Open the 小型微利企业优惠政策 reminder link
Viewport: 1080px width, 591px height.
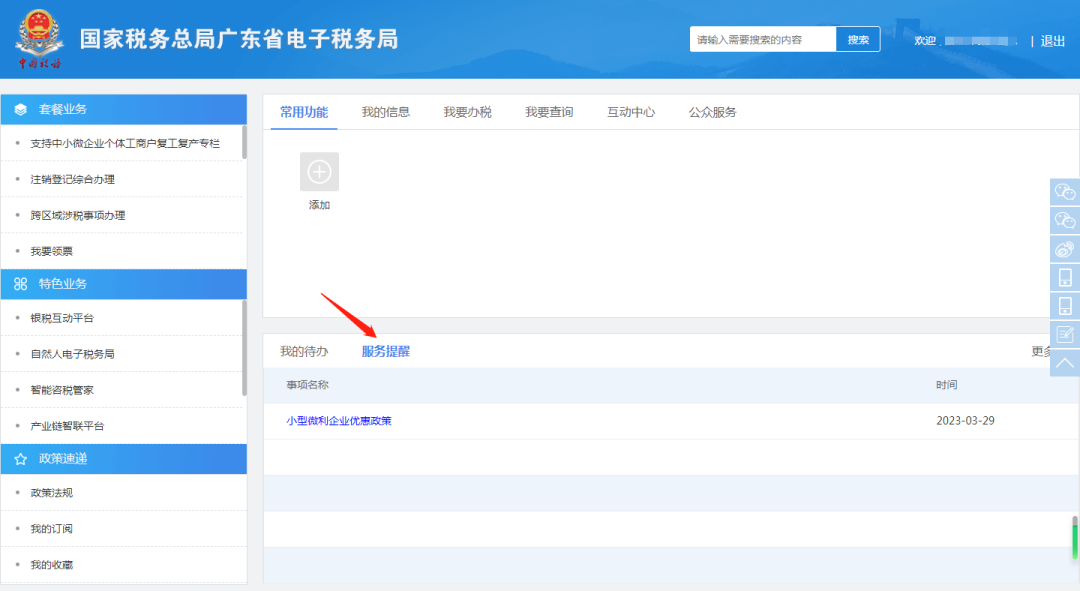click(x=339, y=421)
